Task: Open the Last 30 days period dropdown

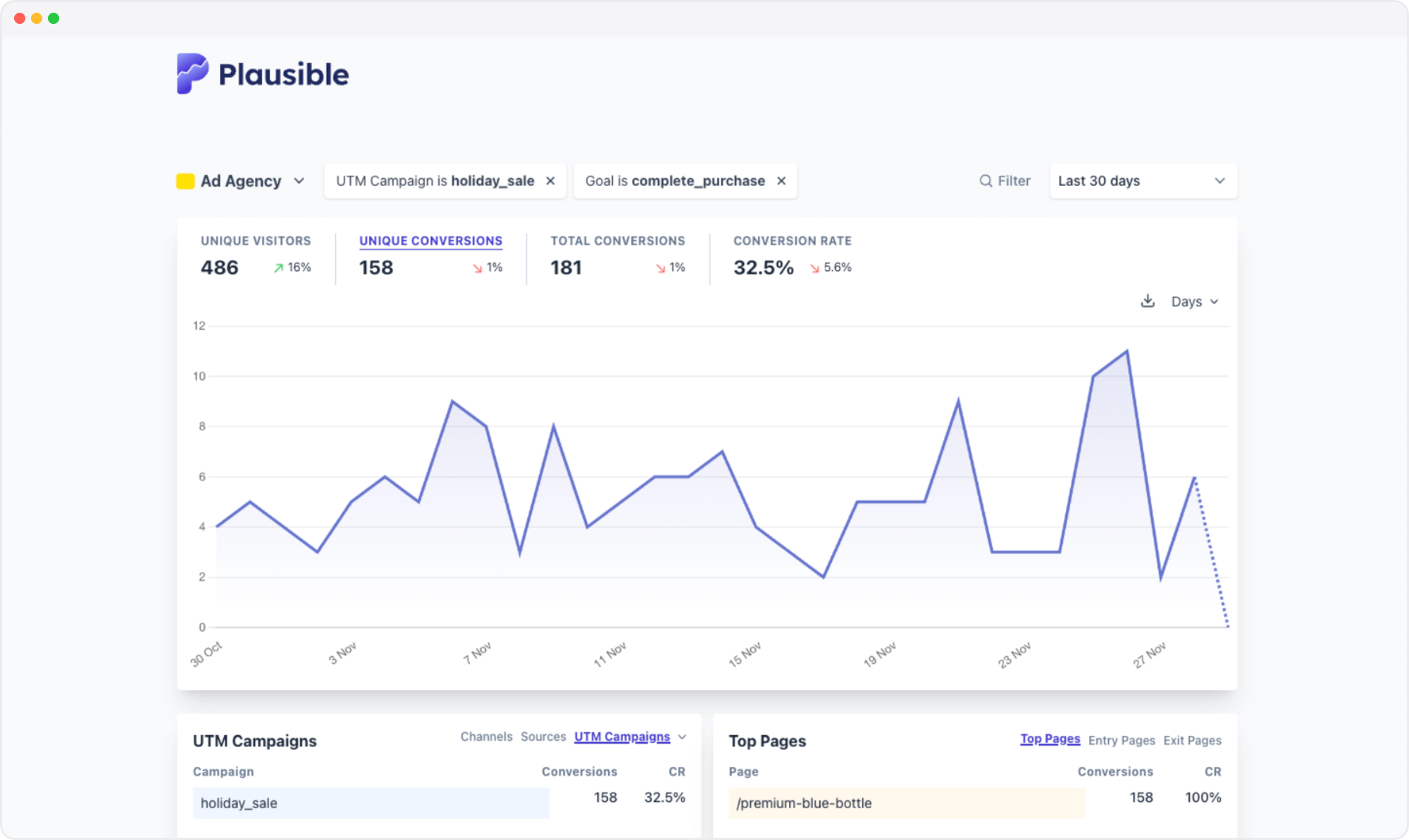Action: (x=1143, y=181)
